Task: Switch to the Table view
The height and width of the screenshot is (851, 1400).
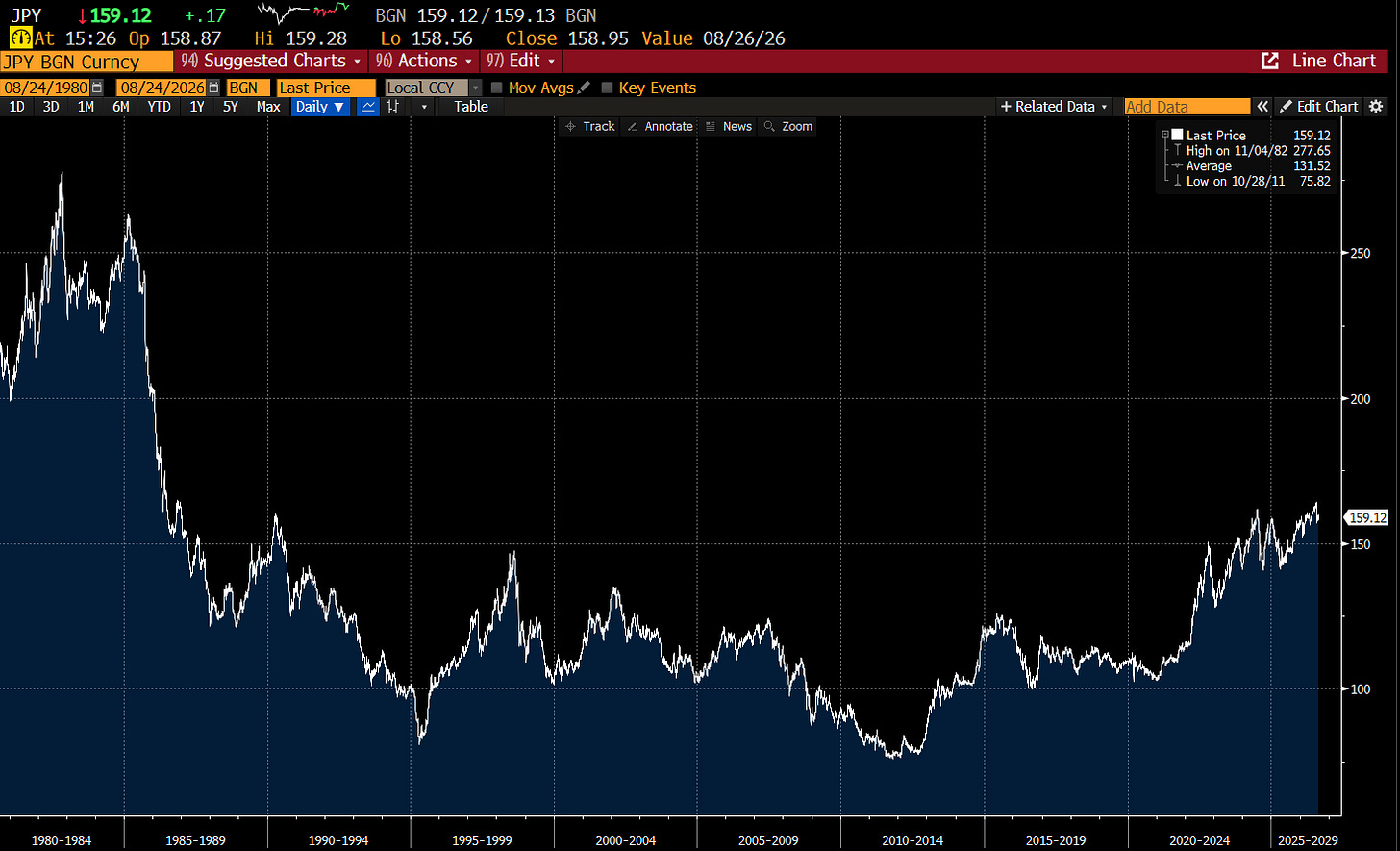Action: click(x=471, y=107)
